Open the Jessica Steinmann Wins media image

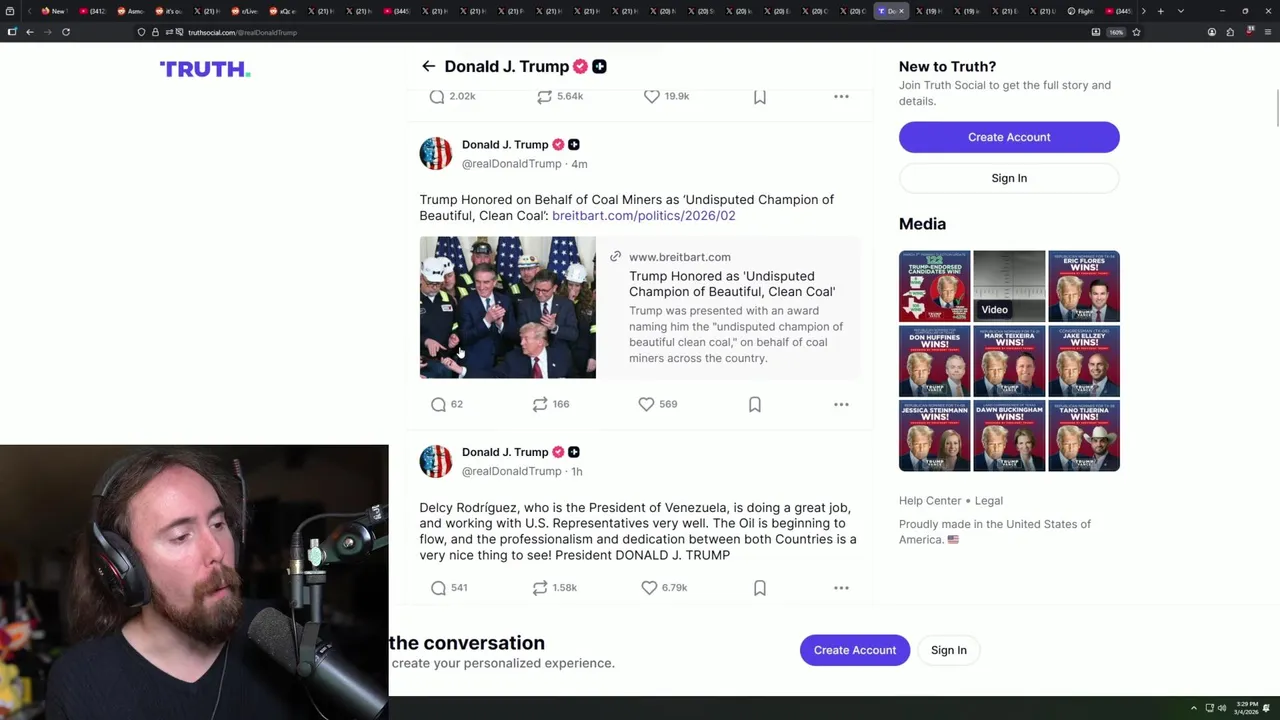click(934, 436)
